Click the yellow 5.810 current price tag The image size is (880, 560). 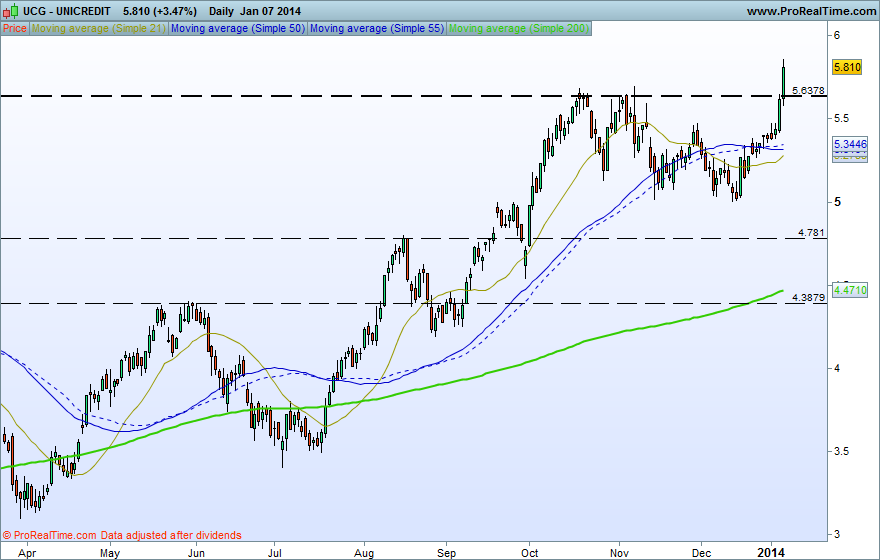pyautogui.click(x=847, y=67)
